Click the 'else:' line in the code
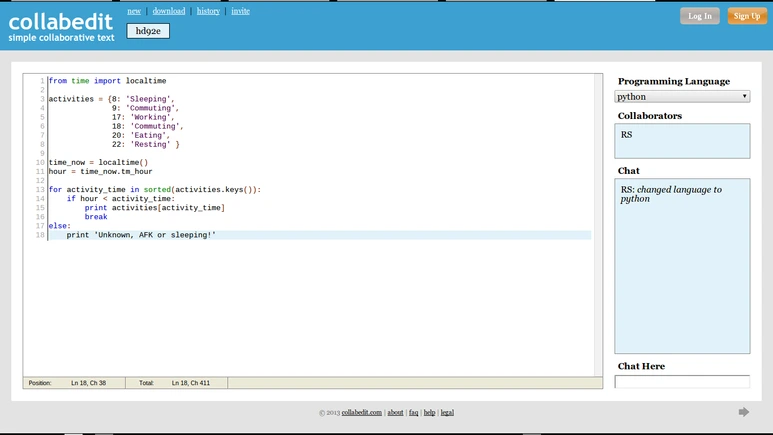The width and height of the screenshot is (773, 435). (x=60, y=226)
